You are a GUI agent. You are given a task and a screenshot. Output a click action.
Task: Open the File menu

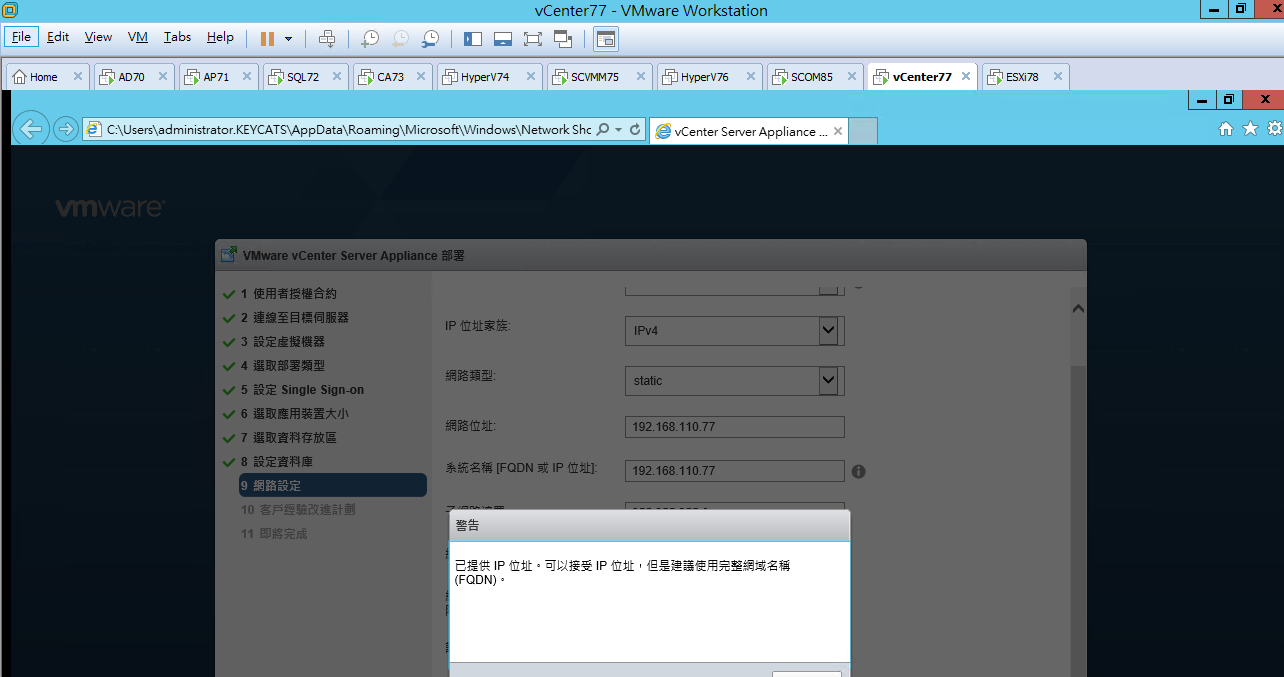[x=21, y=37]
